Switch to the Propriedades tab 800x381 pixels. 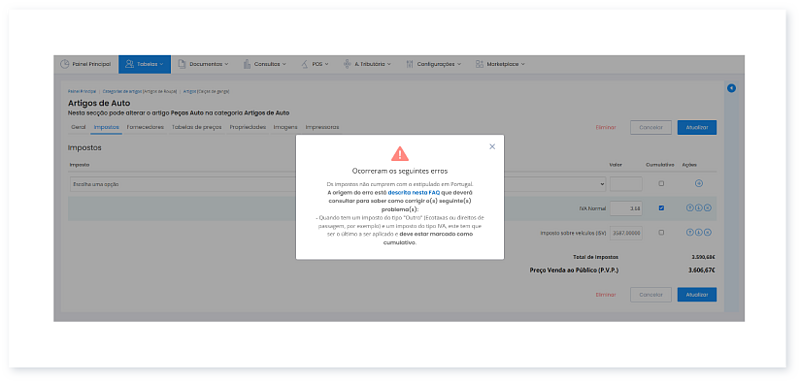[247, 127]
